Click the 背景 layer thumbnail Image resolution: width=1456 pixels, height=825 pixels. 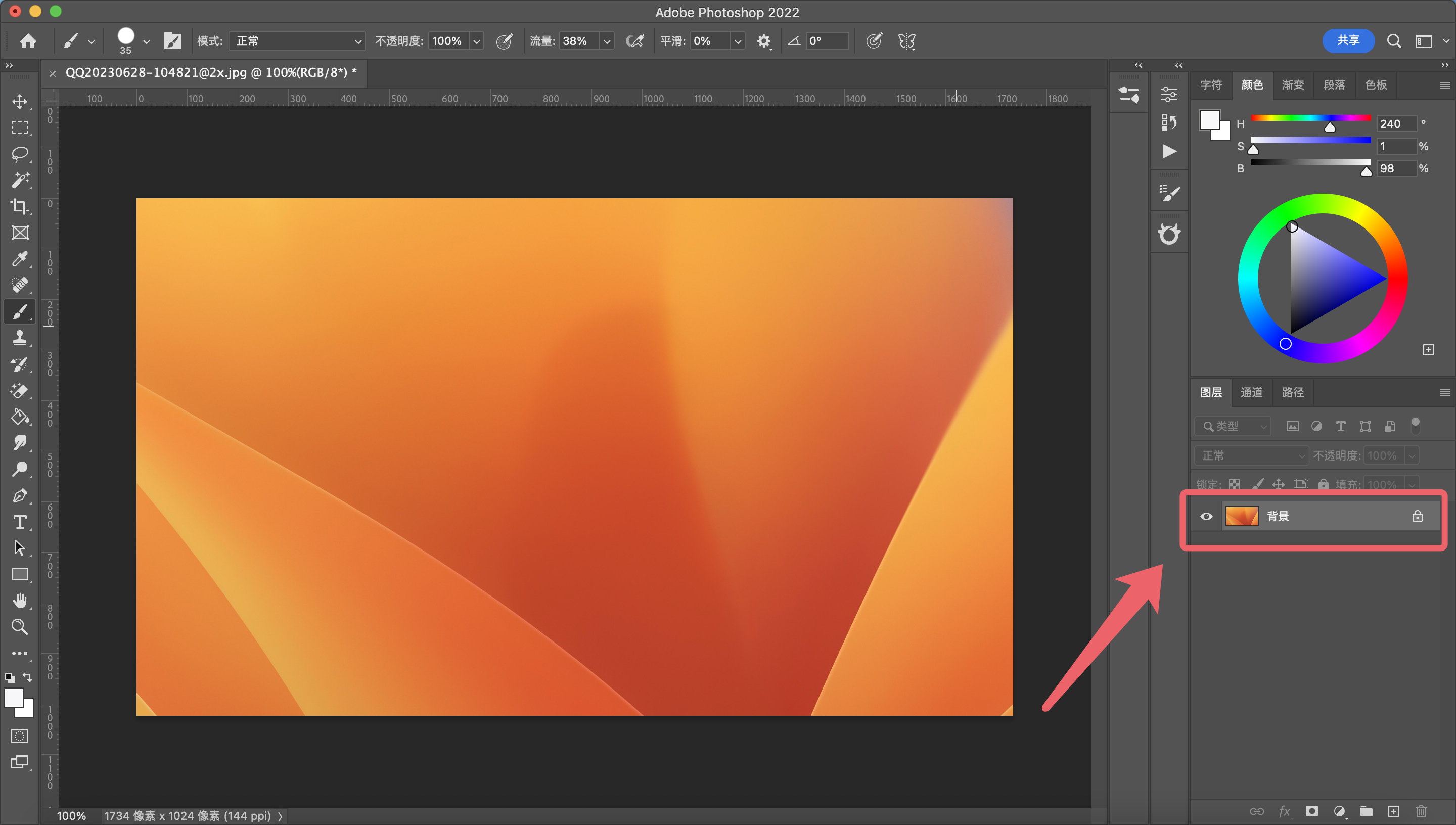[1241, 516]
